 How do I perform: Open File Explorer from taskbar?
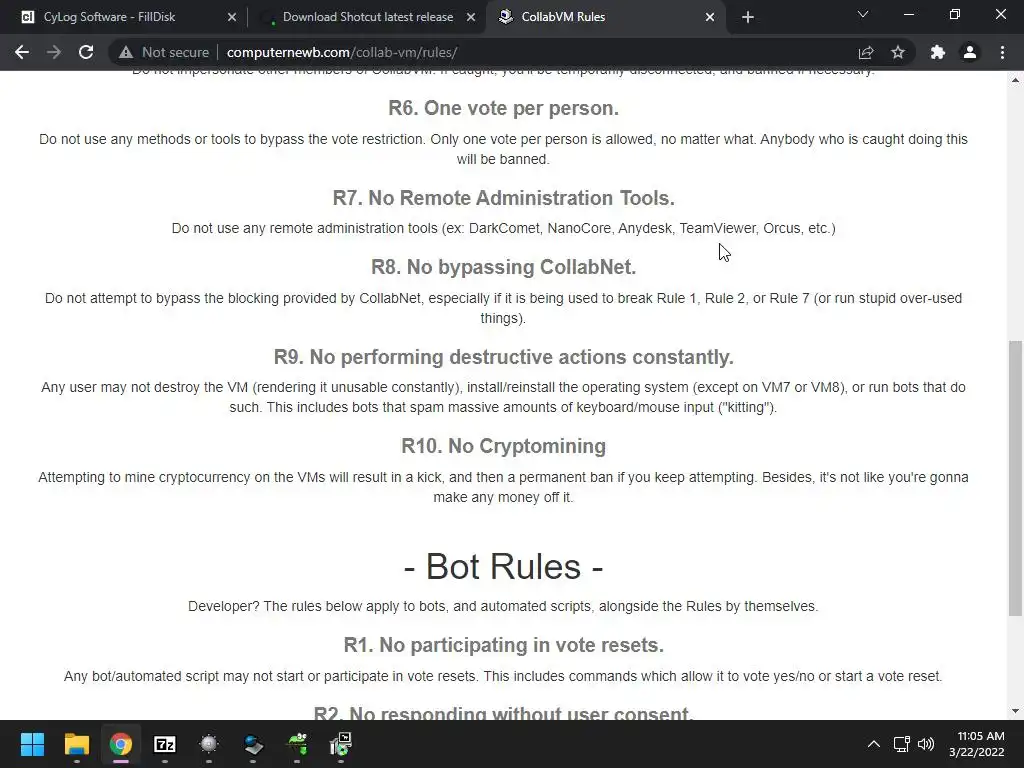[x=76, y=744]
